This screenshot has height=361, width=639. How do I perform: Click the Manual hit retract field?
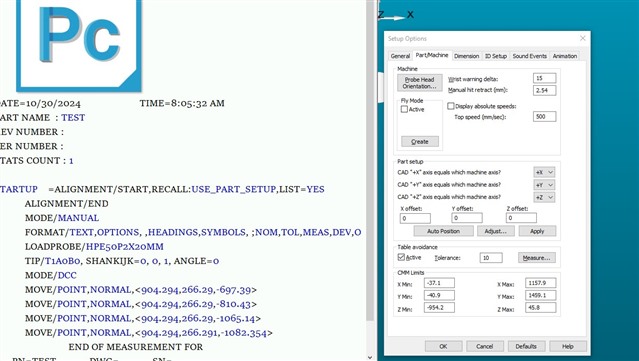point(544,90)
